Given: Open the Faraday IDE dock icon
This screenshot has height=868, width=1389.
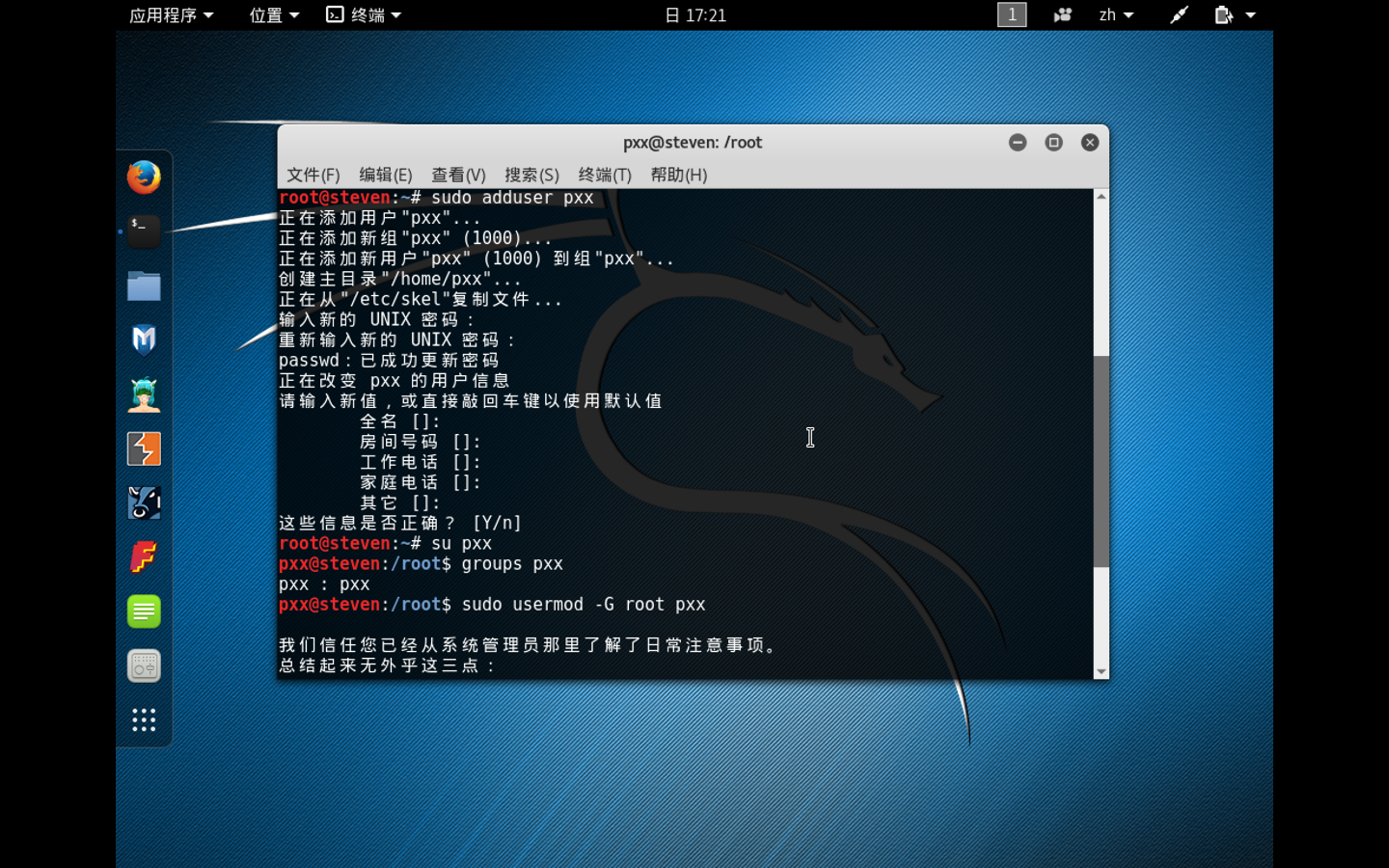Looking at the screenshot, I should click(x=144, y=556).
